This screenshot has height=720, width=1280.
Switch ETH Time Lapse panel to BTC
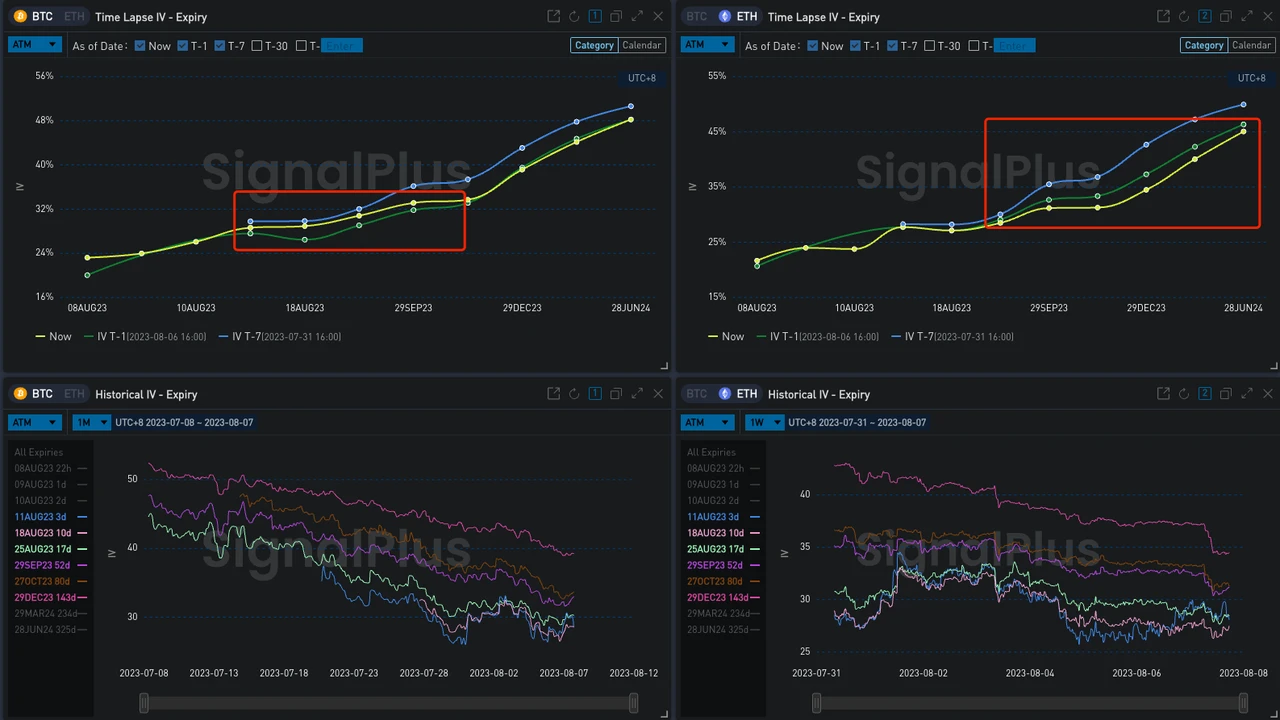(x=699, y=17)
